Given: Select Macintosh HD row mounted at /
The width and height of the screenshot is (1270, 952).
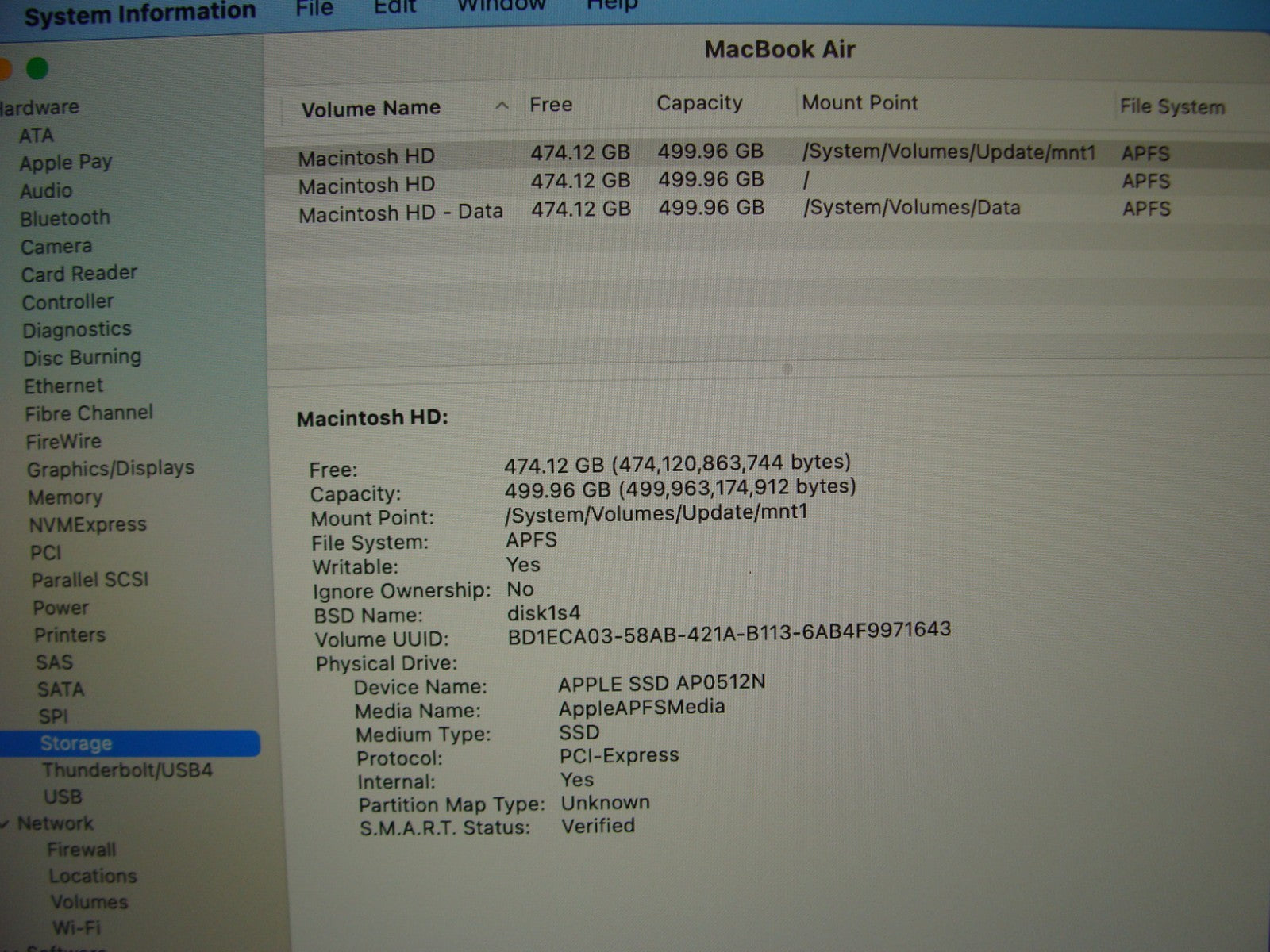Looking at the screenshot, I should pos(366,186).
